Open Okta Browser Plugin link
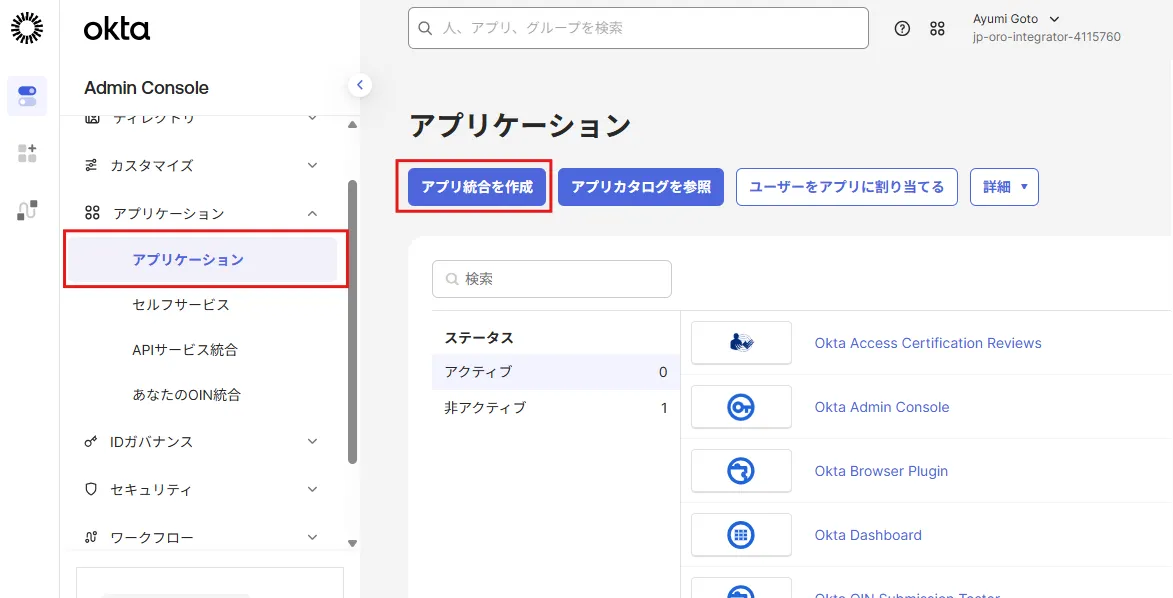This screenshot has width=1173, height=598. pyautogui.click(x=880, y=471)
